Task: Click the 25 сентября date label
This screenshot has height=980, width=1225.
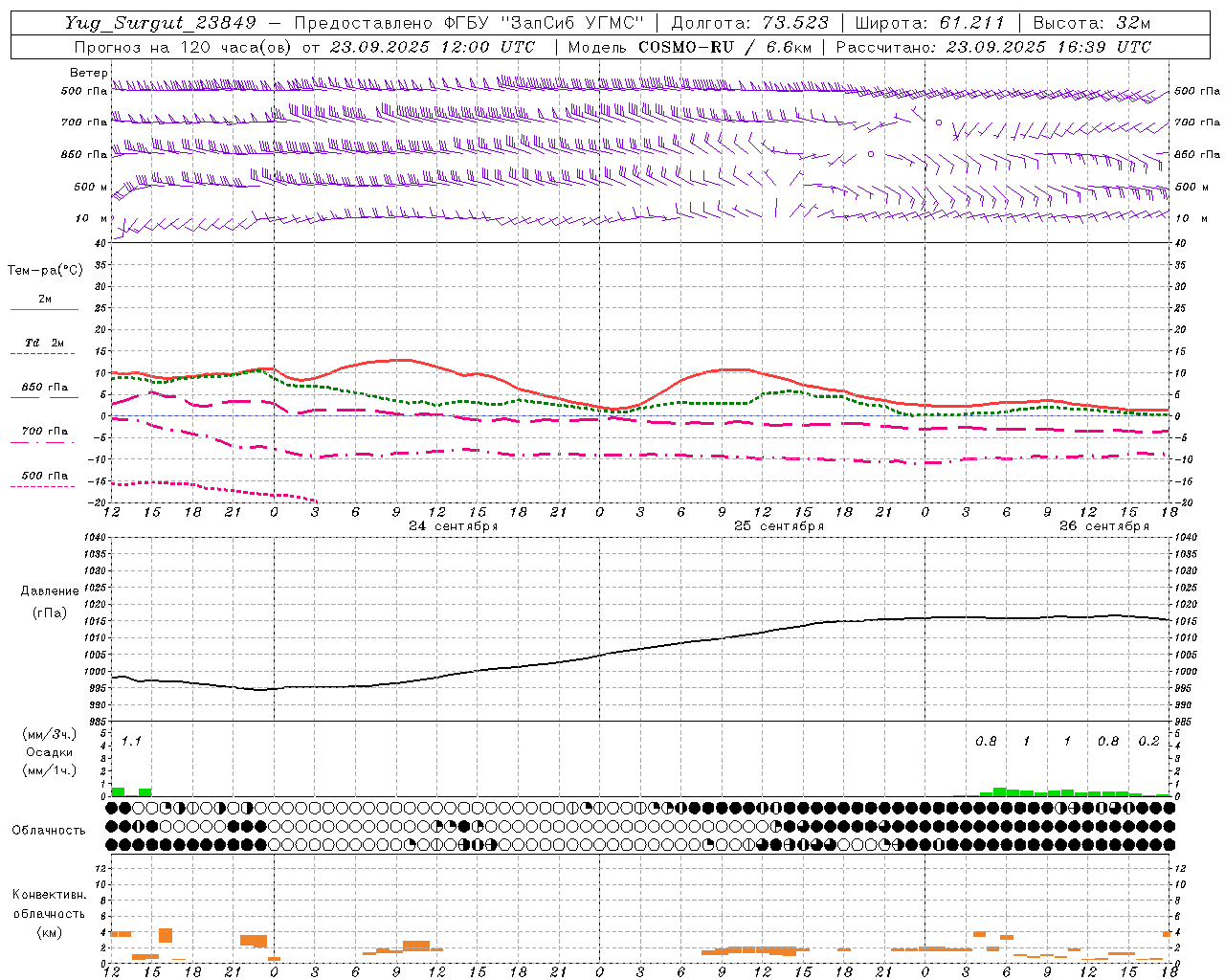Action: 779,526
